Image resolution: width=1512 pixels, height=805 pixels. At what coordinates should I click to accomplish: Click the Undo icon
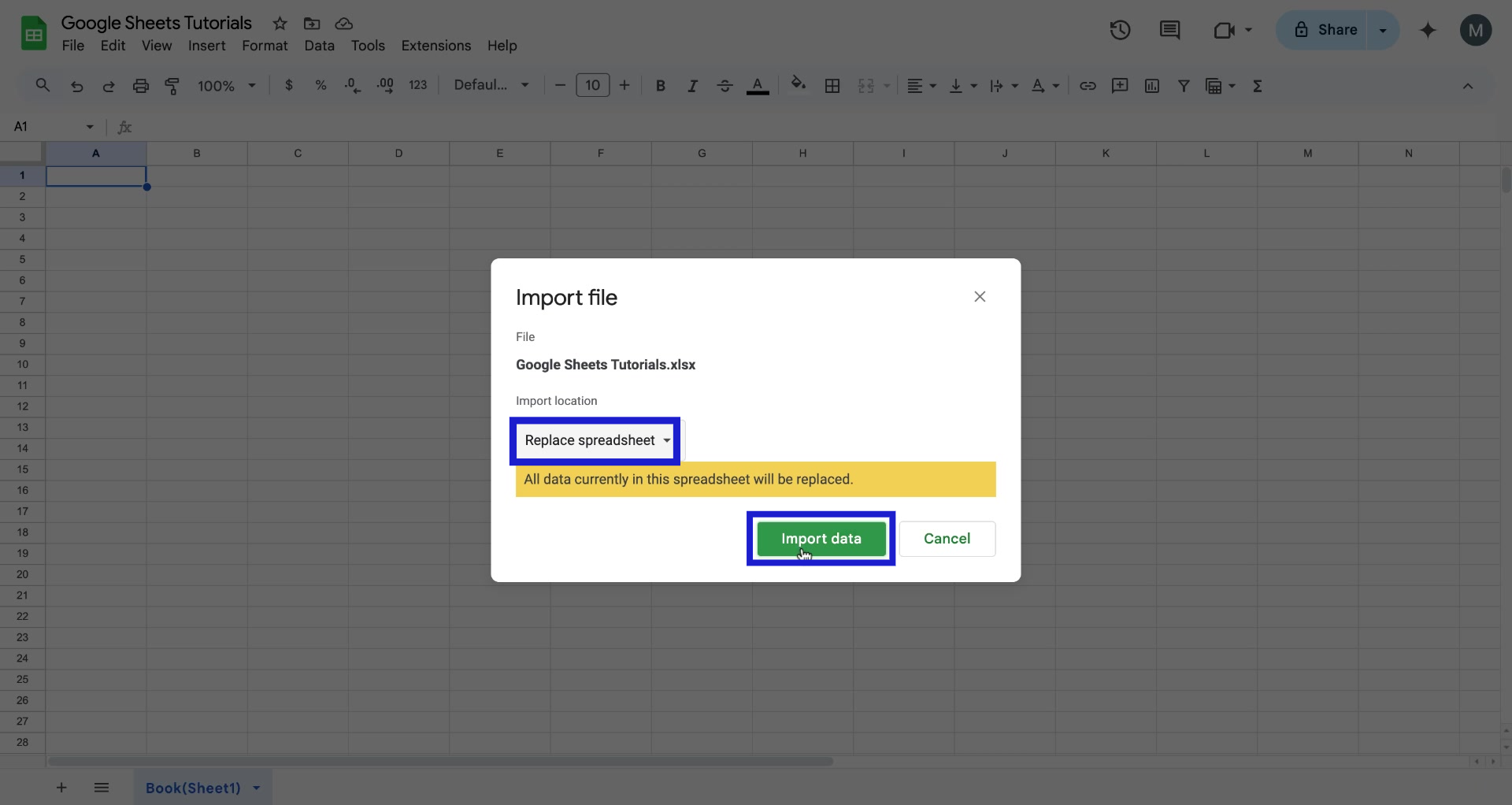76,86
